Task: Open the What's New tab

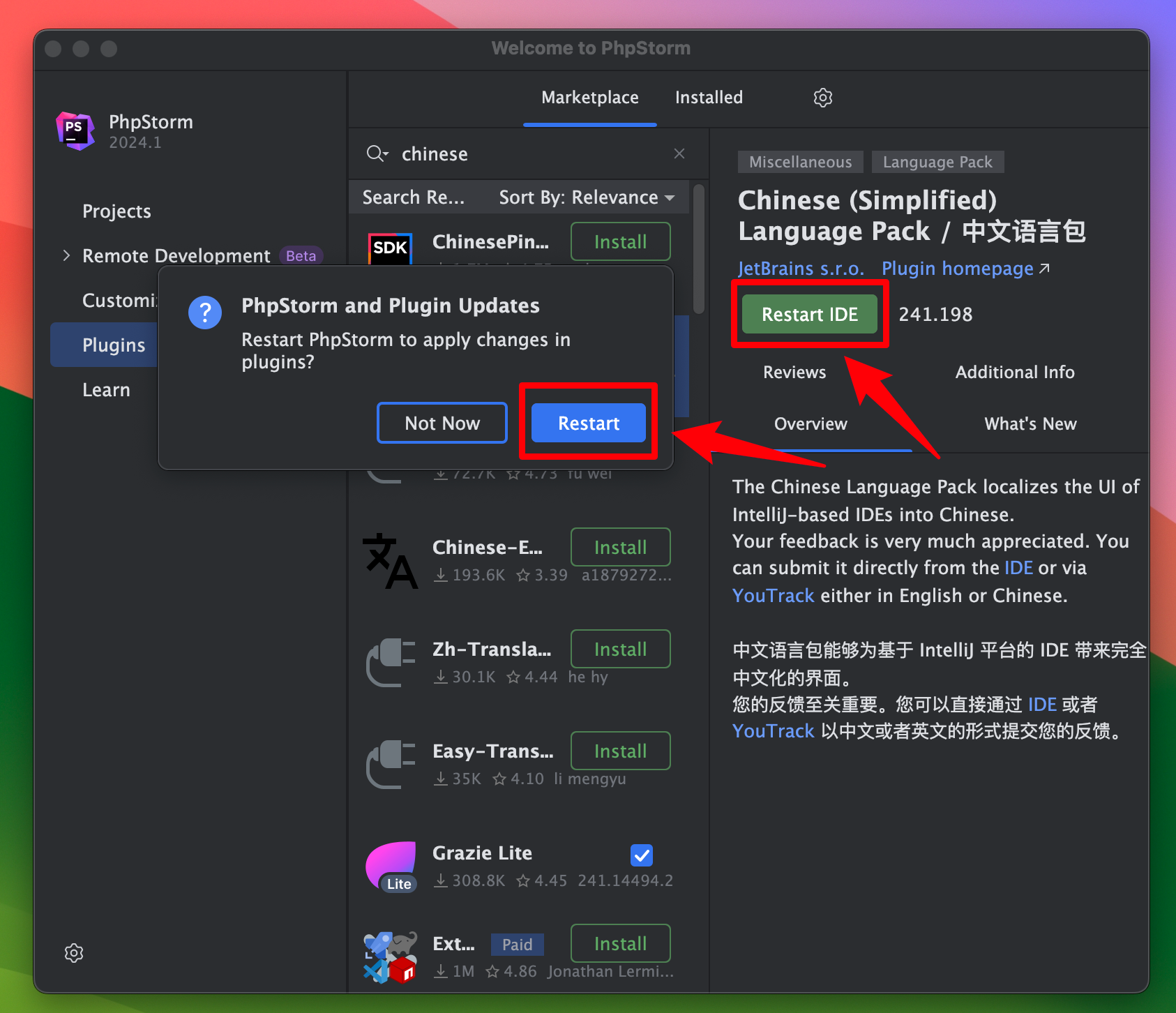Action: tap(1030, 423)
